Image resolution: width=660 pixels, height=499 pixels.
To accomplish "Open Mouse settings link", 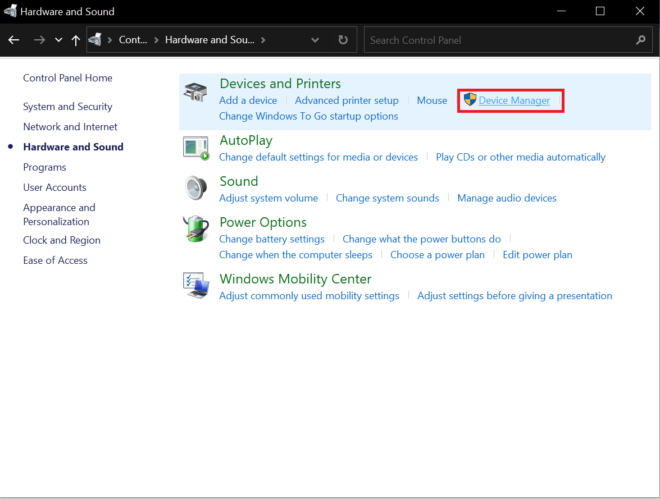I will point(432,100).
